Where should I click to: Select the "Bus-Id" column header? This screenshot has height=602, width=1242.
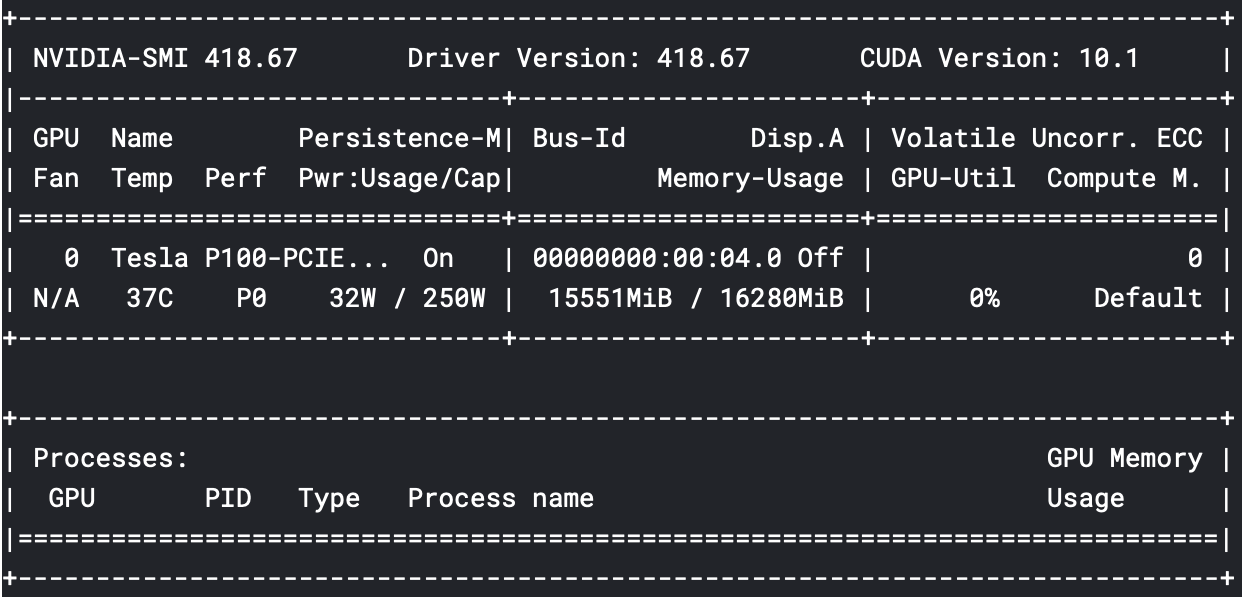click(579, 138)
